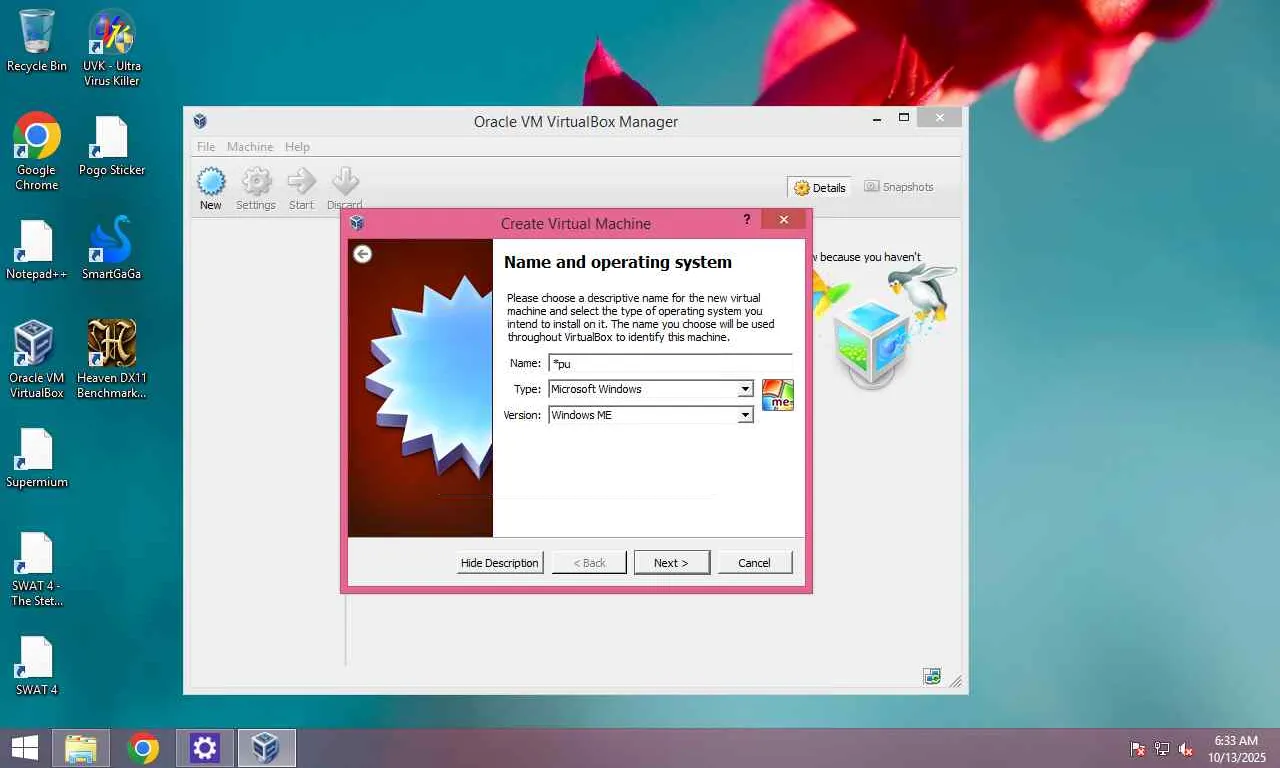Click the Name field containing "*pu"
Image resolution: width=1280 pixels, height=768 pixels.
[670, 363]
